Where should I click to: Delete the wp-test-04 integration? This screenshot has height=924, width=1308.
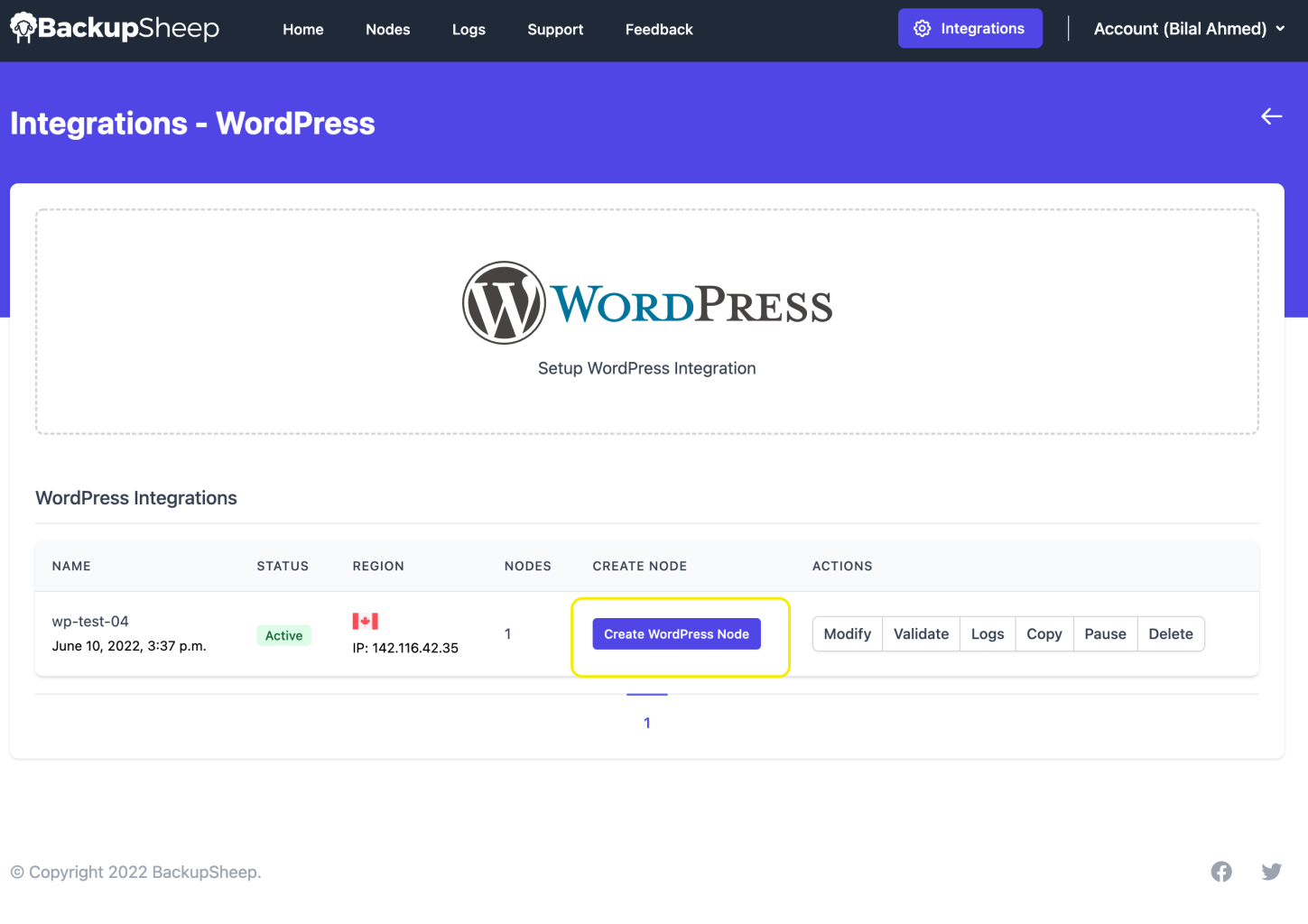coord(1171,633)
